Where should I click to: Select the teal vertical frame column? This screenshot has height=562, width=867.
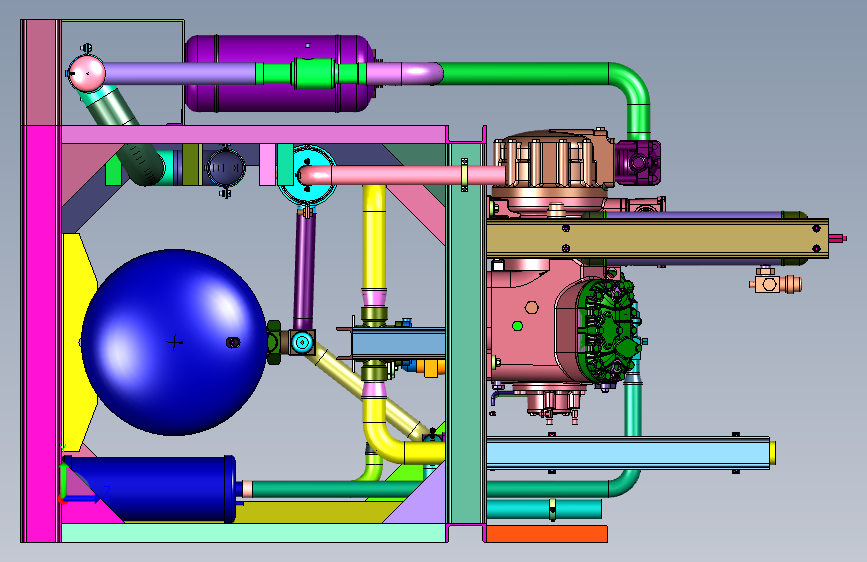pyautogui.click(x=466, y=335)
